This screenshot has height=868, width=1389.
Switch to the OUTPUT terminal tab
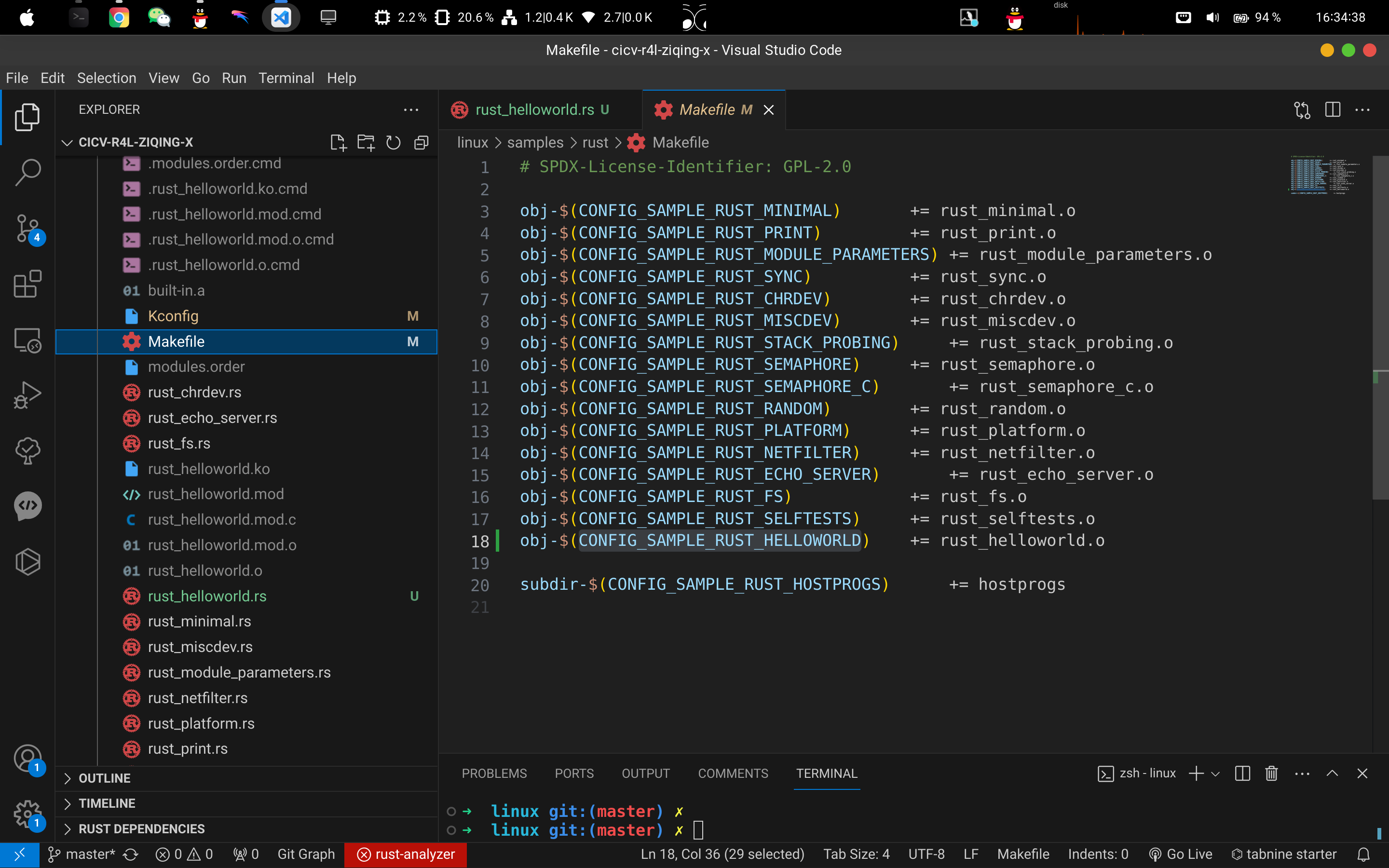tap(645, 773)
